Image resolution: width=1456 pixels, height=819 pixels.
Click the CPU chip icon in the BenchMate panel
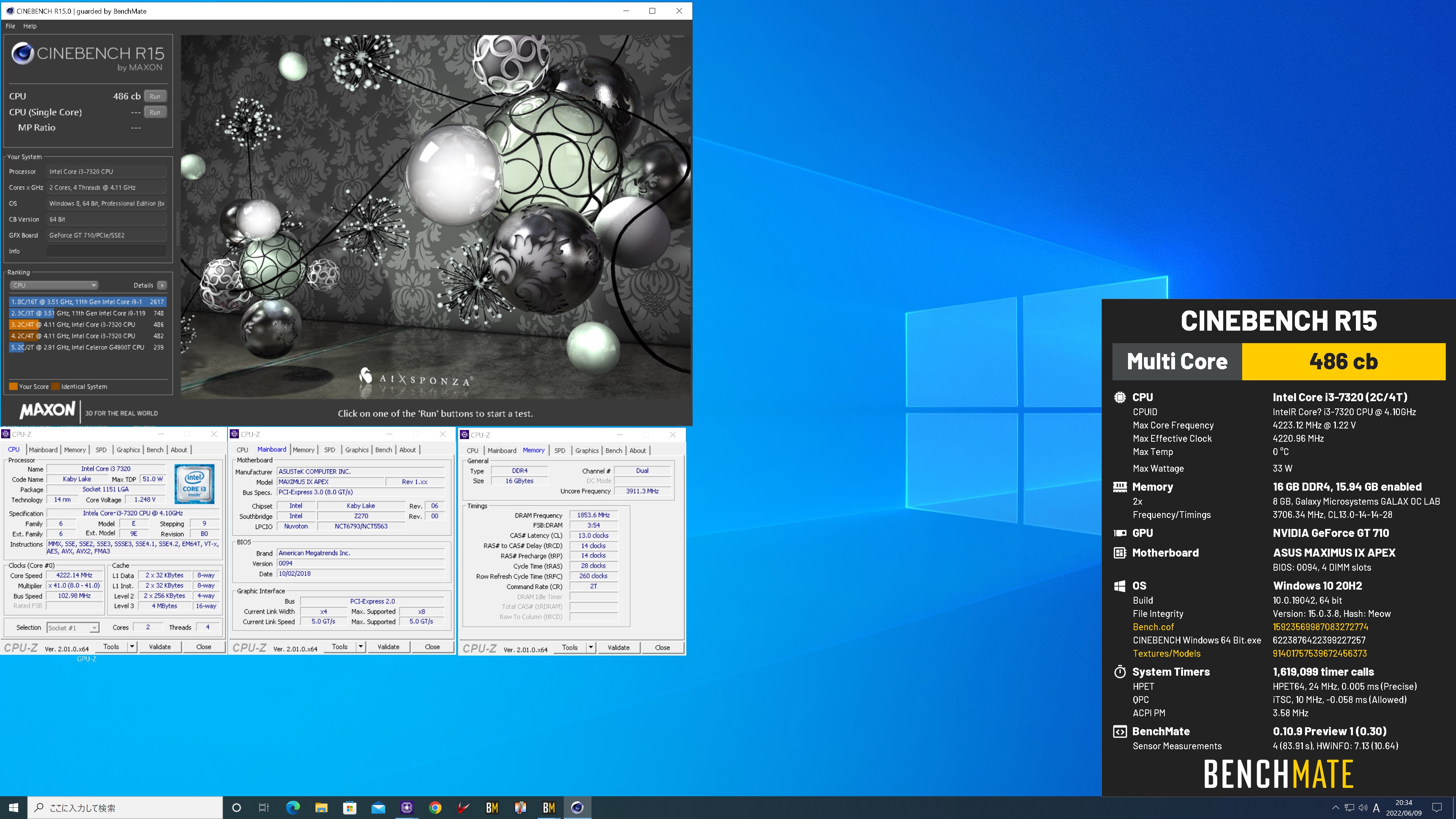click(x=1119, y=397)
